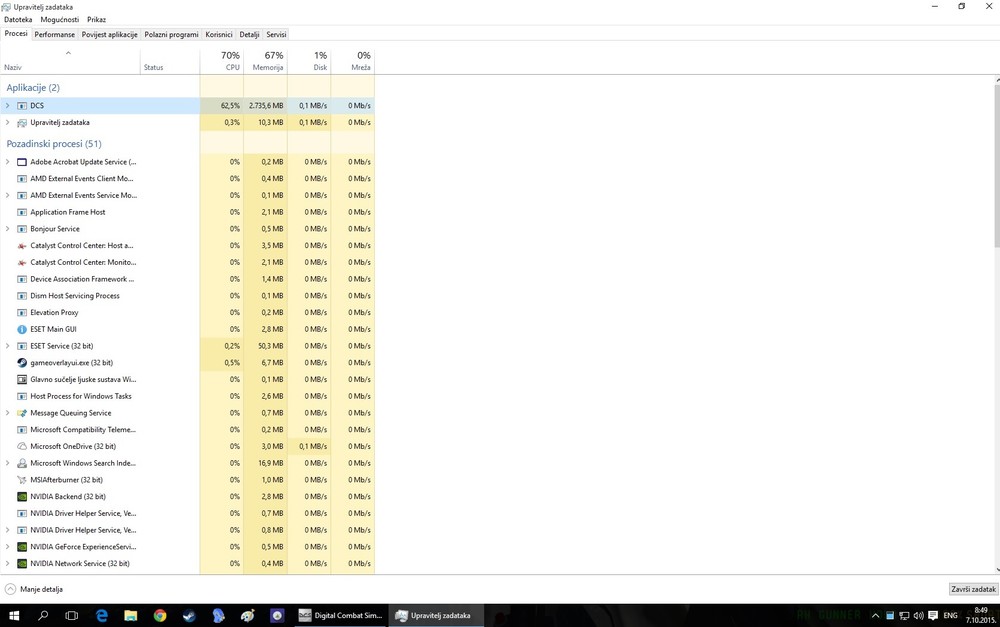Image resolution: width=1000 pixels, height=627 pixels.
Task: Open the action center notification icon
Action: (x=933, y=616)
